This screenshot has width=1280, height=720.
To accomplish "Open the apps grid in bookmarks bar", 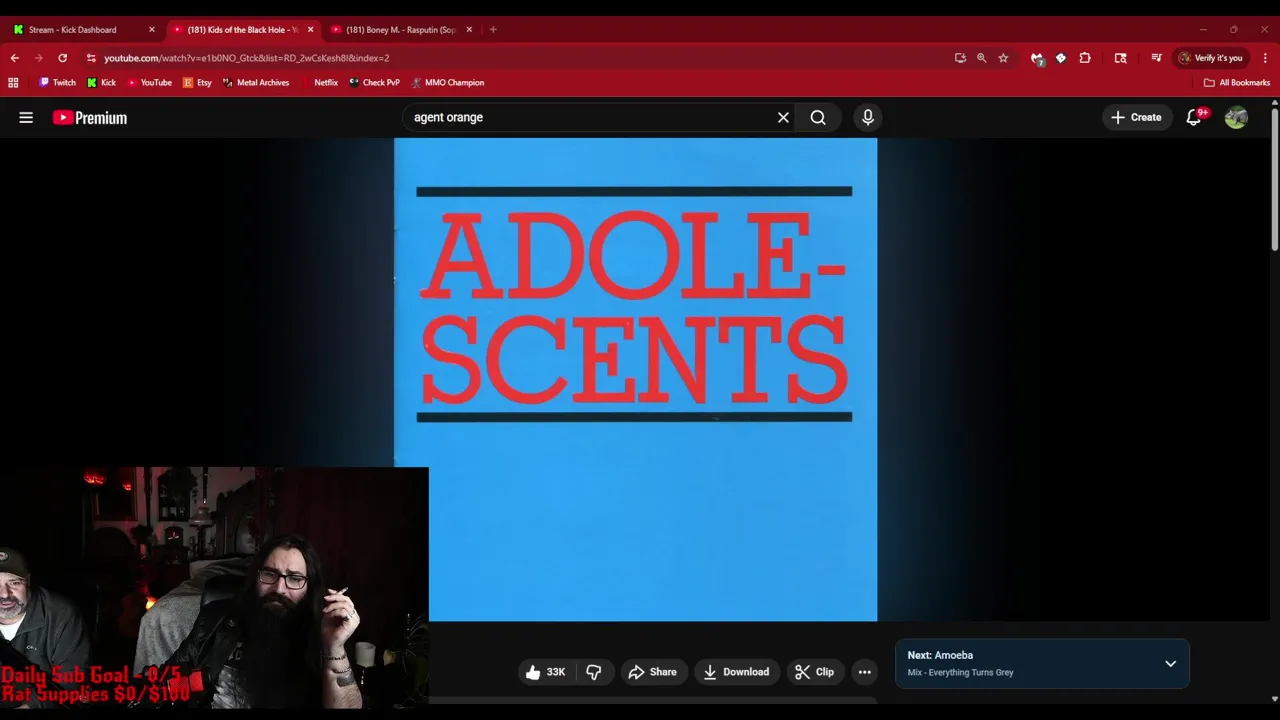I will 13,83.
